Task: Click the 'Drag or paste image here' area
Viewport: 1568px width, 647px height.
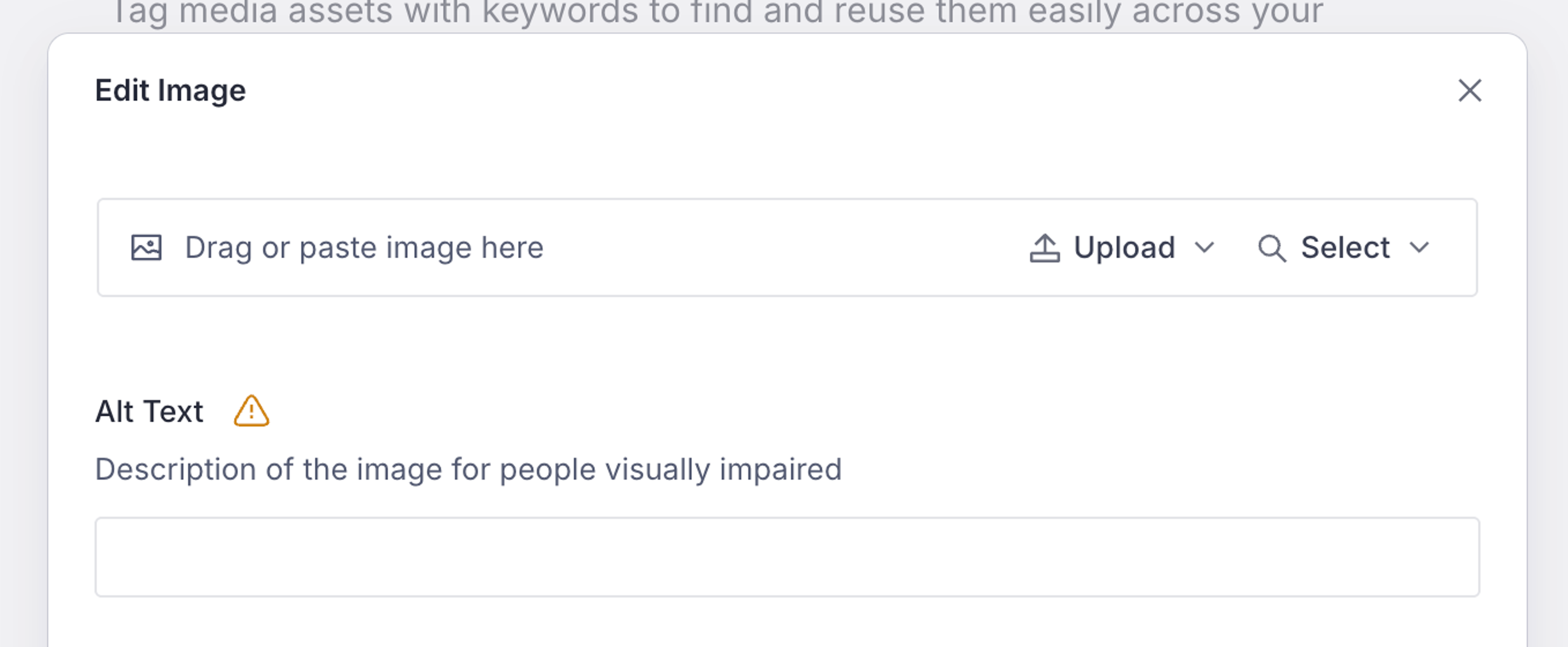Action: click(364, 247)
